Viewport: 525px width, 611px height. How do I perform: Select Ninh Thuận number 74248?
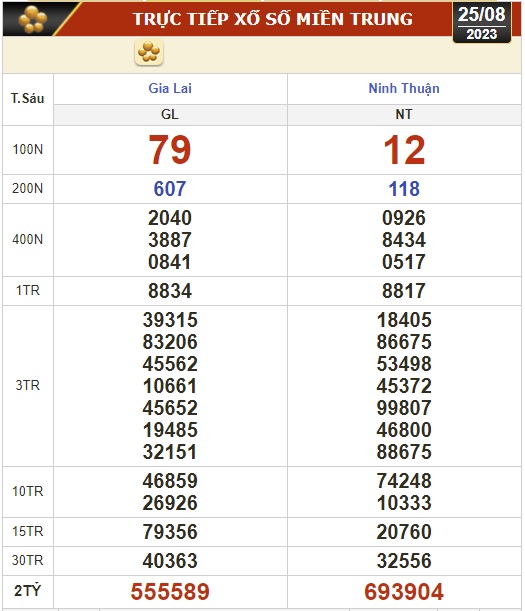(404, 481)
